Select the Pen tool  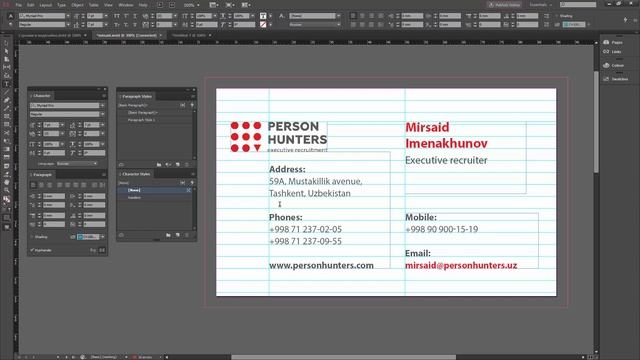tap(6, 100)
